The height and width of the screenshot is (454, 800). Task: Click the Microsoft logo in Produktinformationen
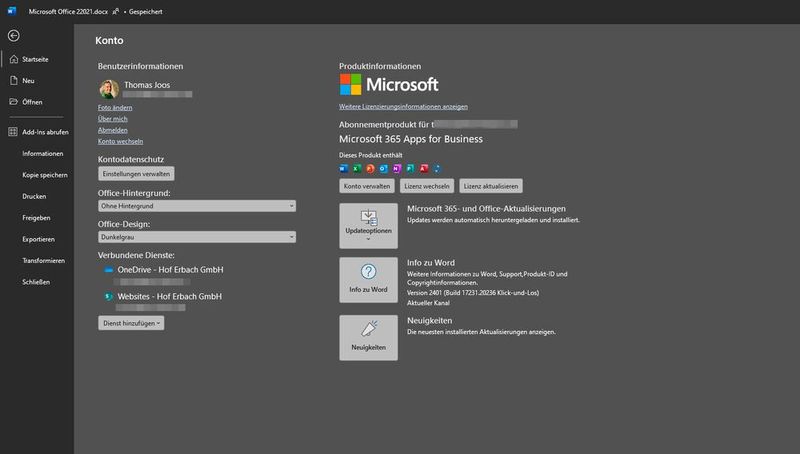click(389, 85)
